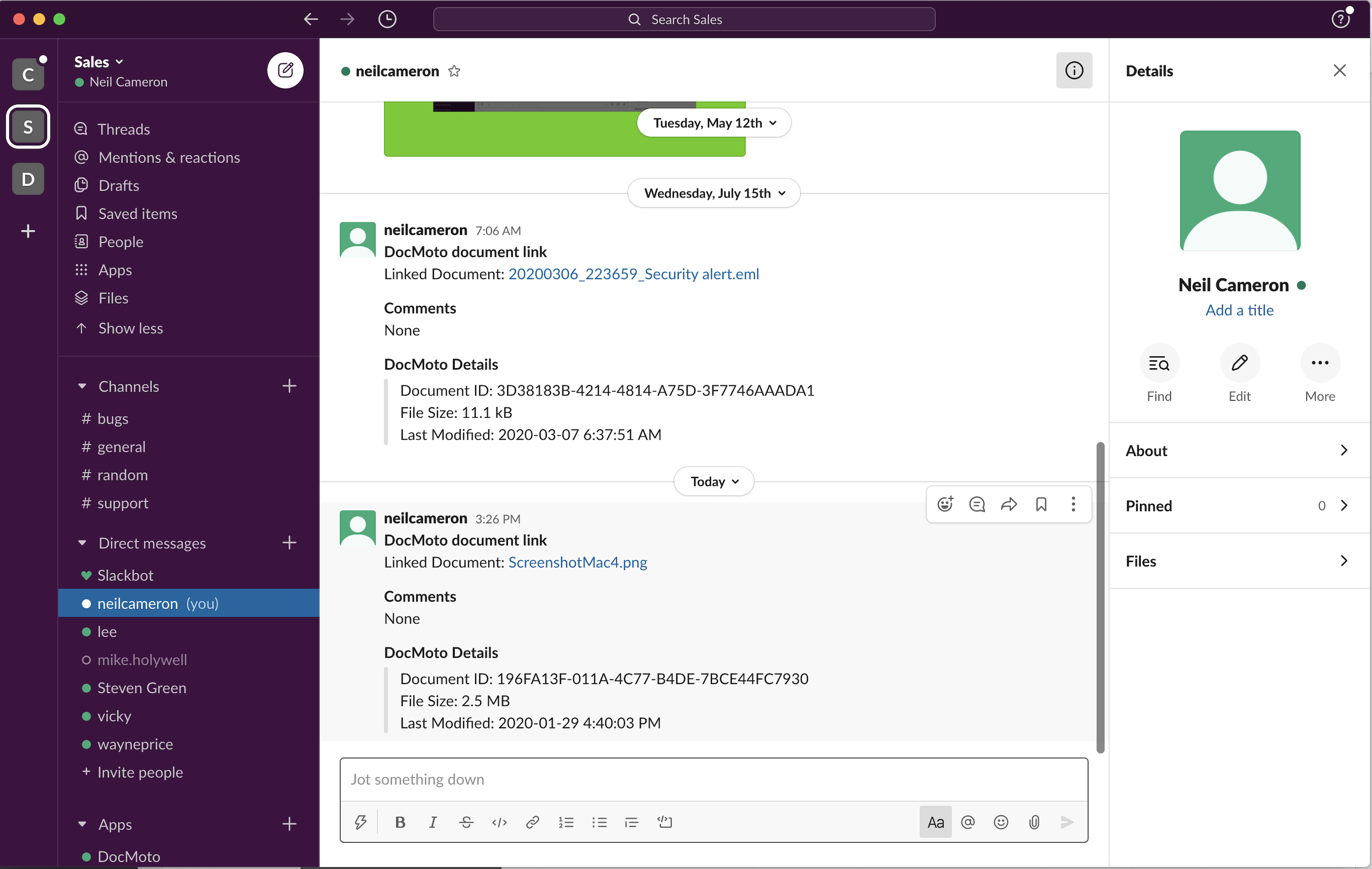
Task: Close the Details panel
Action: [1339, 70]
